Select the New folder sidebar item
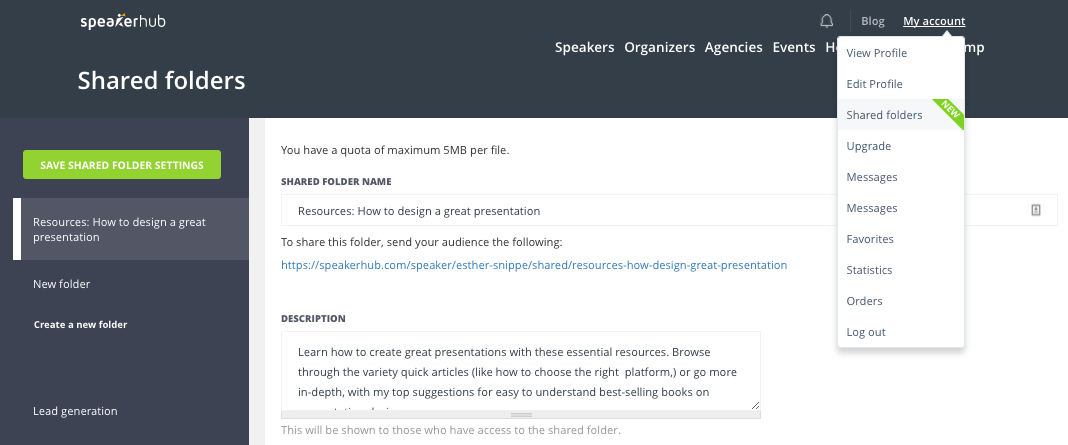Image resolution: width=1068 pixels, height=445 pixels. (x=61, y=284)
